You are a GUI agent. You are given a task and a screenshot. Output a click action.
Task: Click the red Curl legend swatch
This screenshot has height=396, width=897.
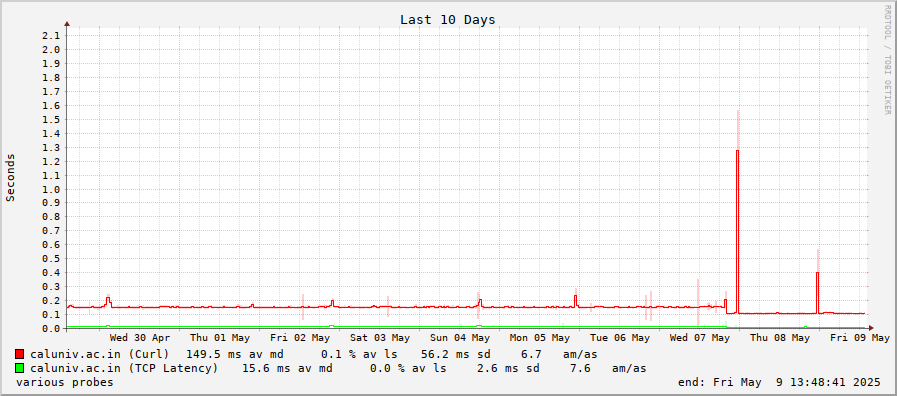[x=19, y=354]
